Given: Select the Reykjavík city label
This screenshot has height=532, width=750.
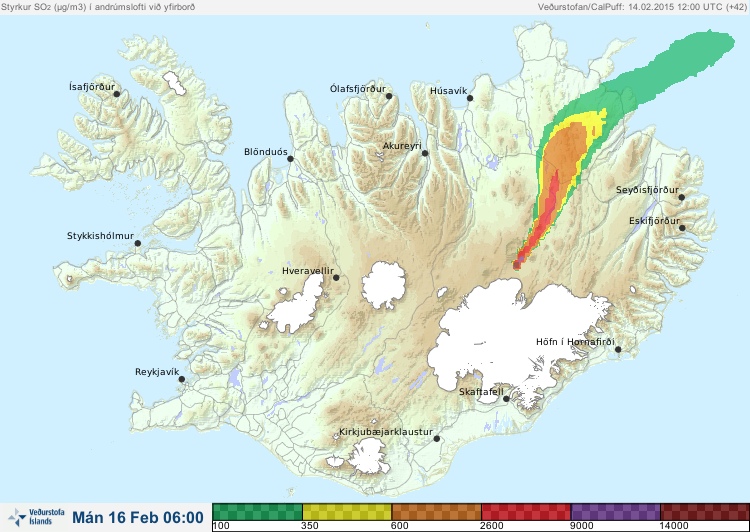Looking at the screenshot, I should pos(157,372).
